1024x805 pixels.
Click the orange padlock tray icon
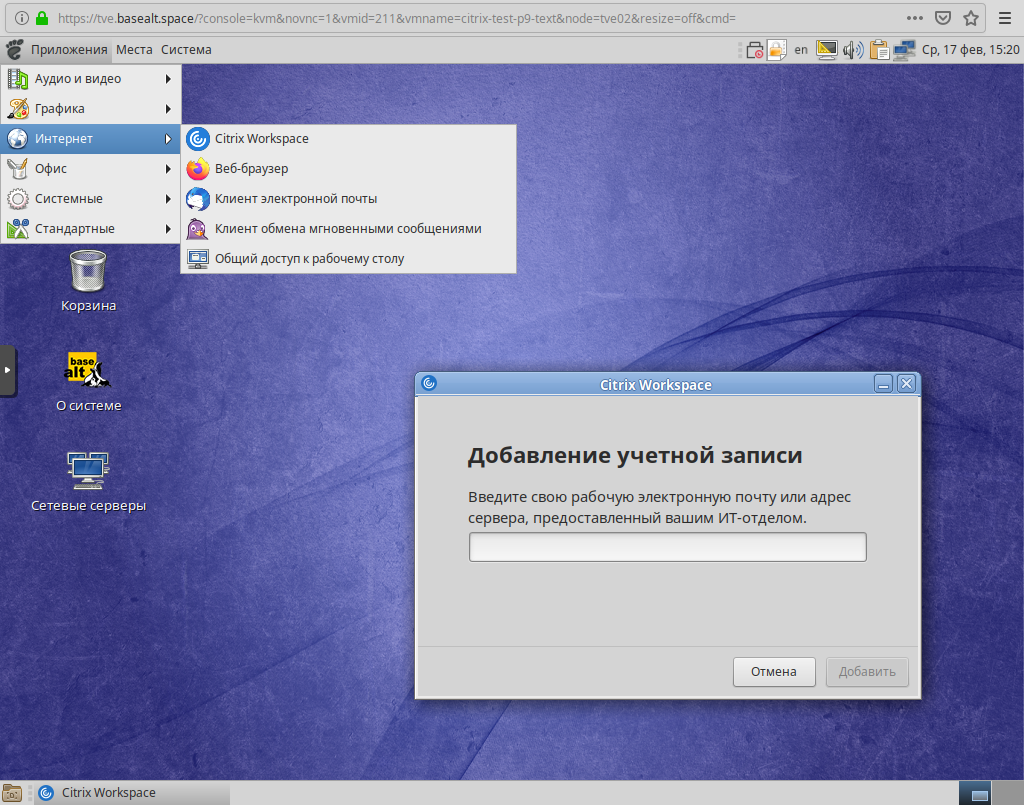click(776, 50)
